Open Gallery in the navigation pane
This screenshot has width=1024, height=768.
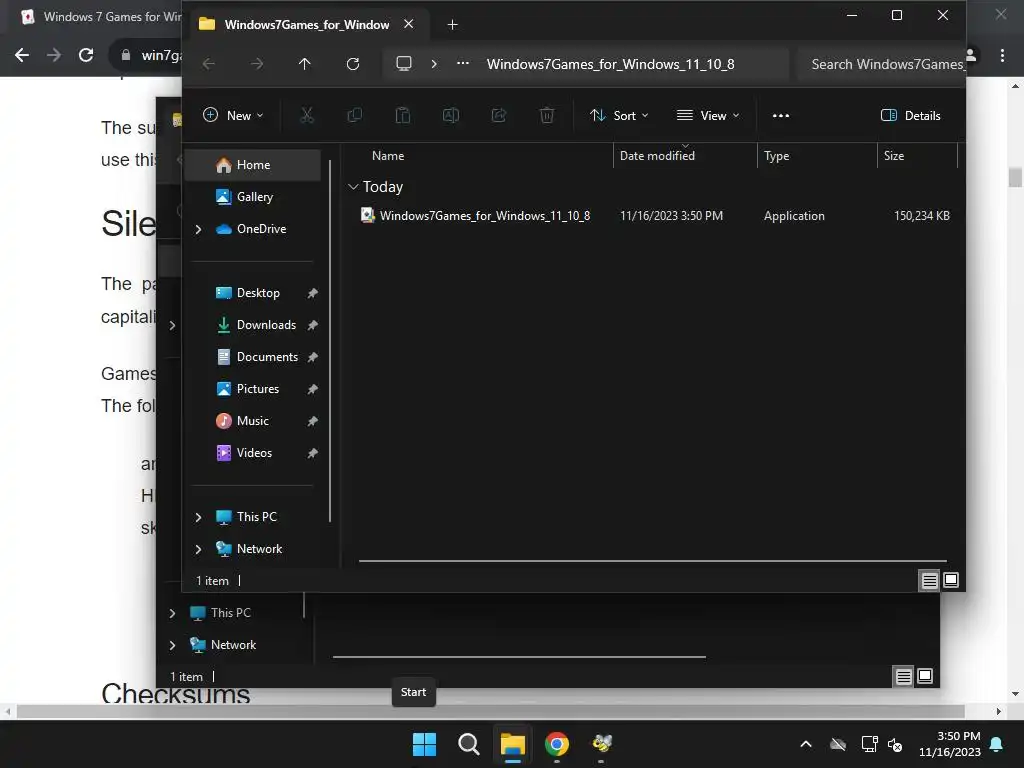click(x=253, y=197)
